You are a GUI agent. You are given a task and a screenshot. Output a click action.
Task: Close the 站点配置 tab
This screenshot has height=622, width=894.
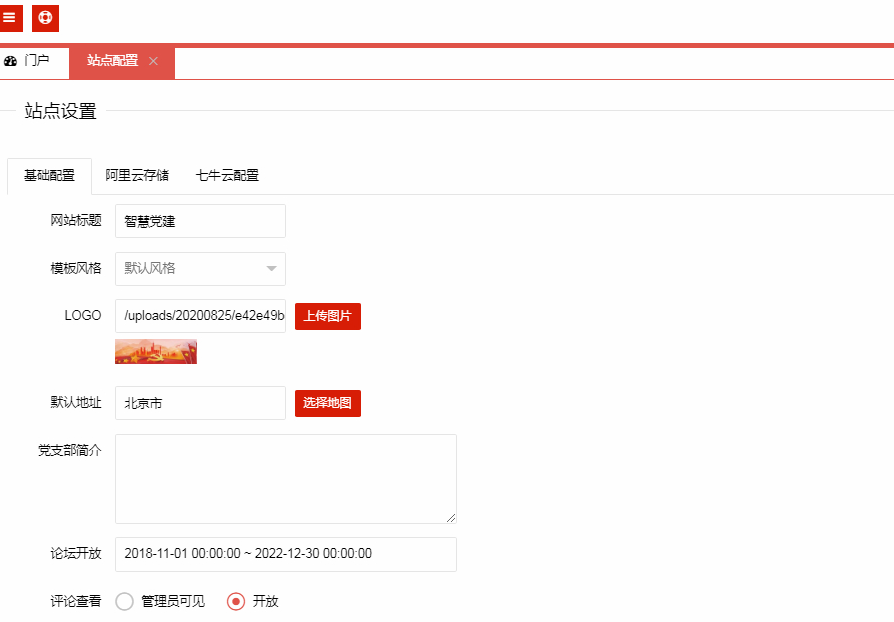pyautogui.click(x=153, y=61)
